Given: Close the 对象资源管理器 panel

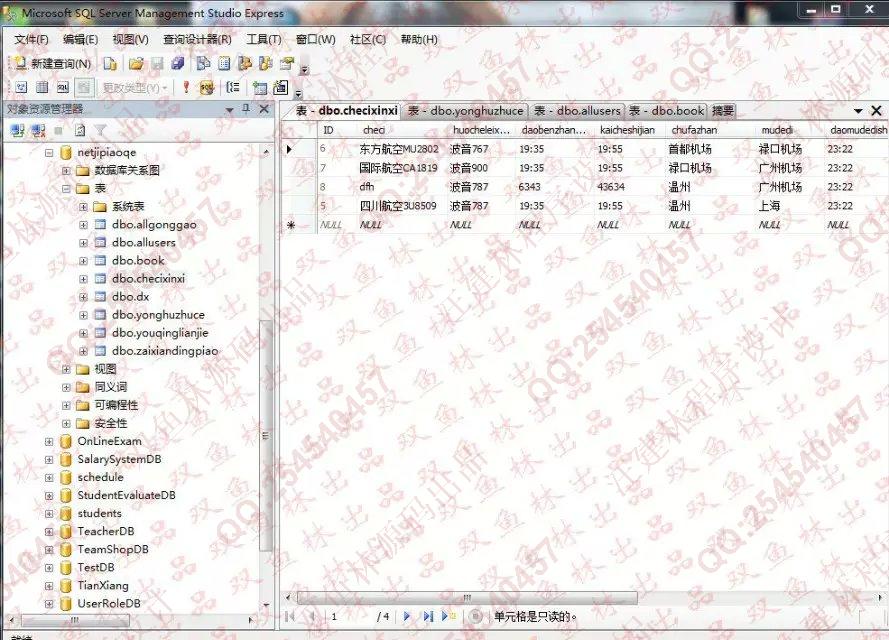Looking at the screenshot, I should (x=264, y=108).
